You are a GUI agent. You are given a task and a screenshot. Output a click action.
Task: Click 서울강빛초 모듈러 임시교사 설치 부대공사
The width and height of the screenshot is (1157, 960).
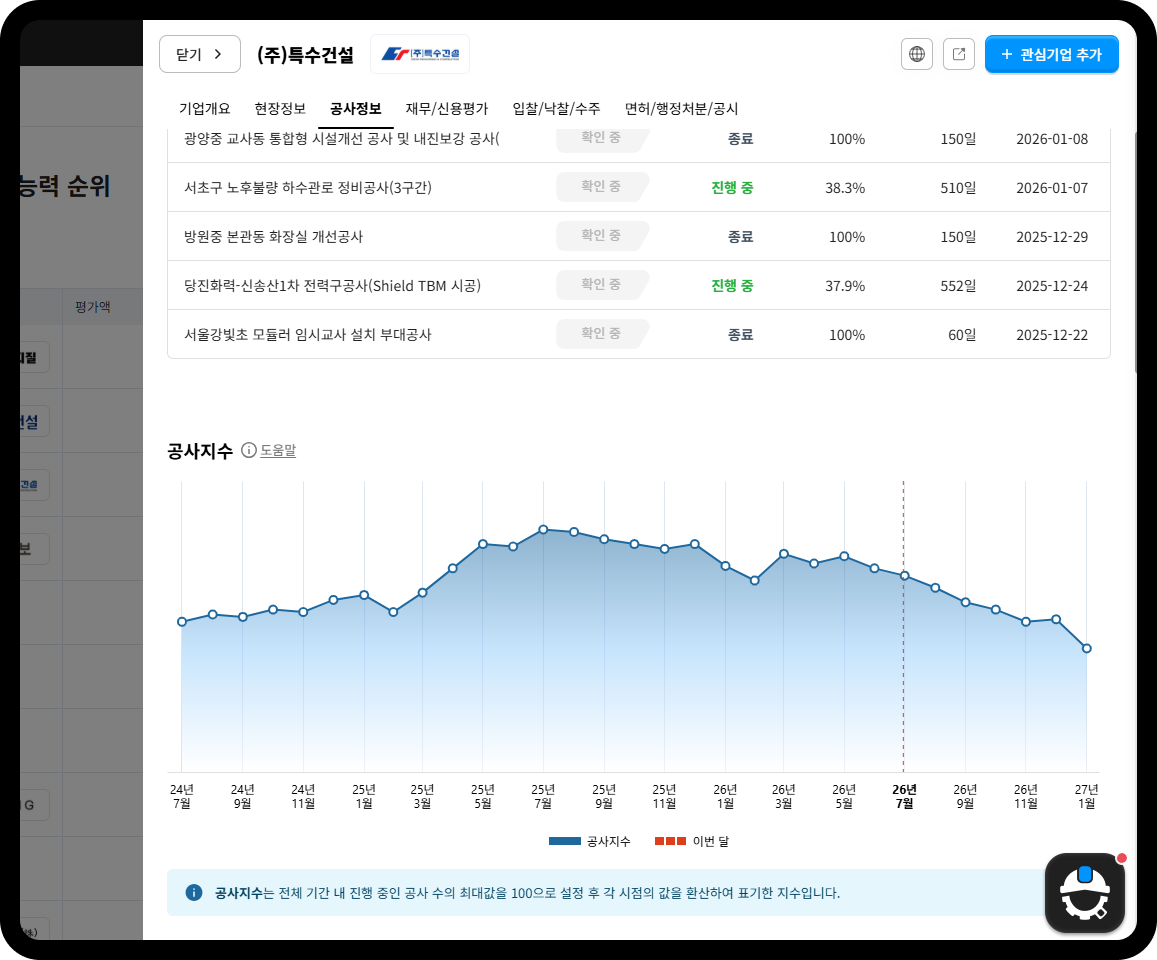(308, 335)
